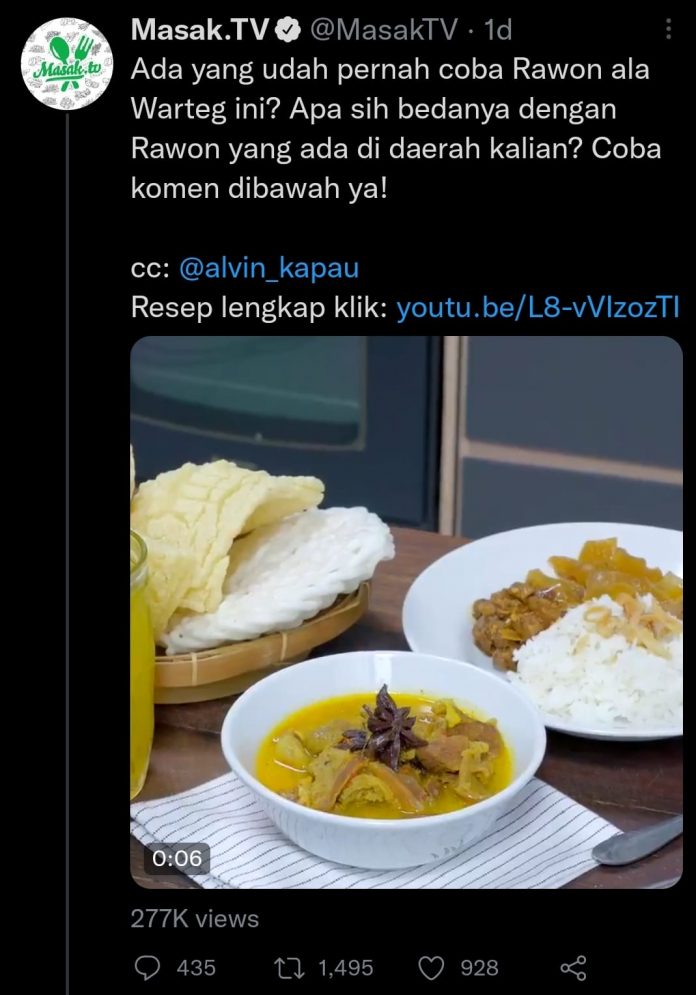Click the Masak.TV display name

click(x=201, y=30)
